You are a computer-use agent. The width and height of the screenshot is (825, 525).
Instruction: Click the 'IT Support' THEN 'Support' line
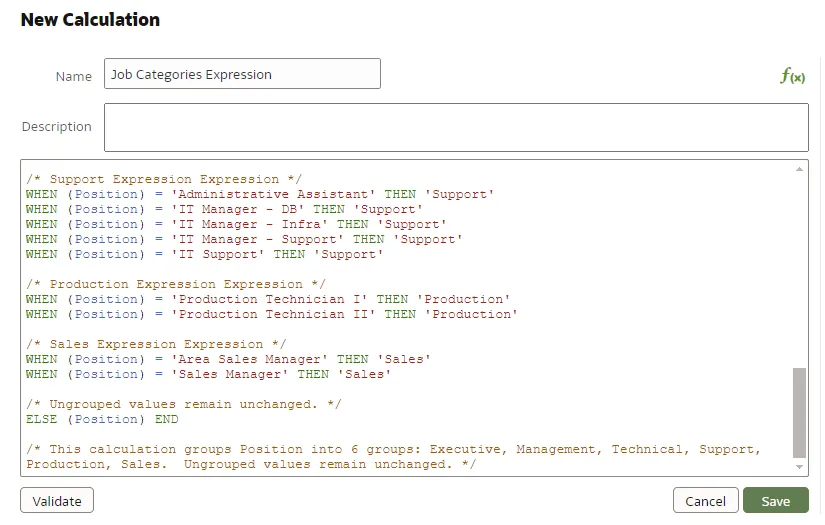[205, 254]
